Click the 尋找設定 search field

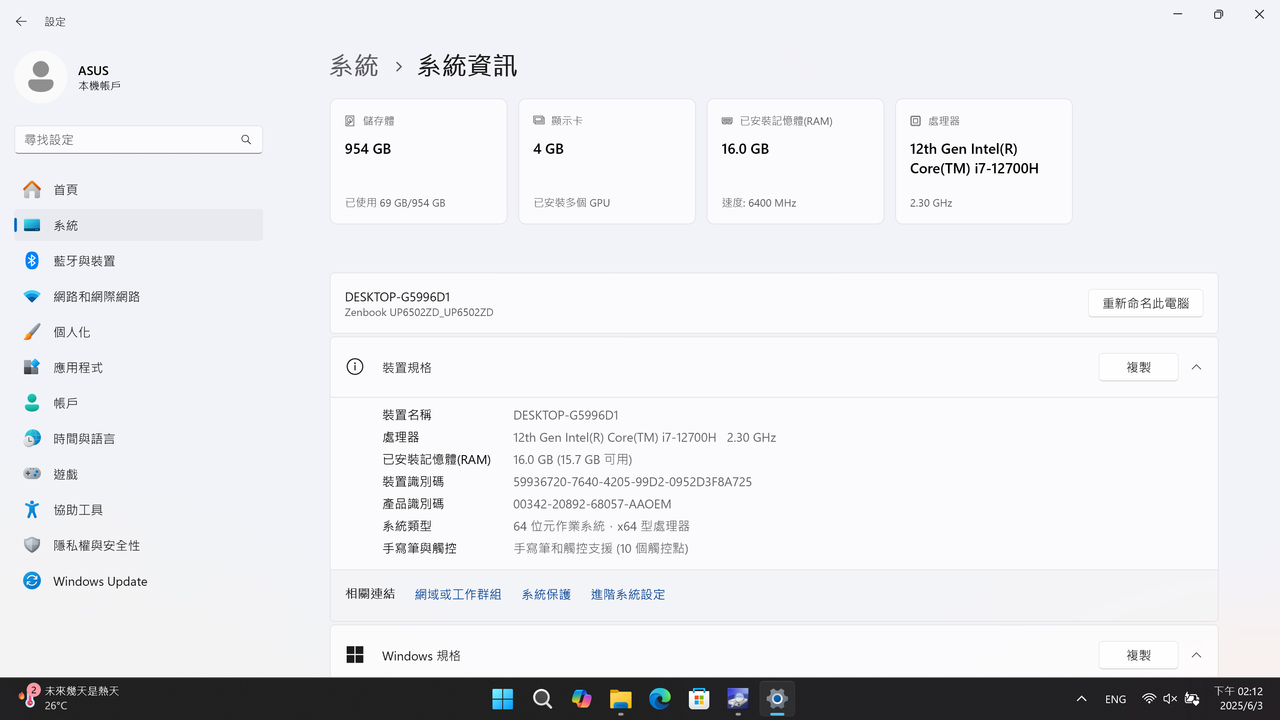(x=138, y=140)
